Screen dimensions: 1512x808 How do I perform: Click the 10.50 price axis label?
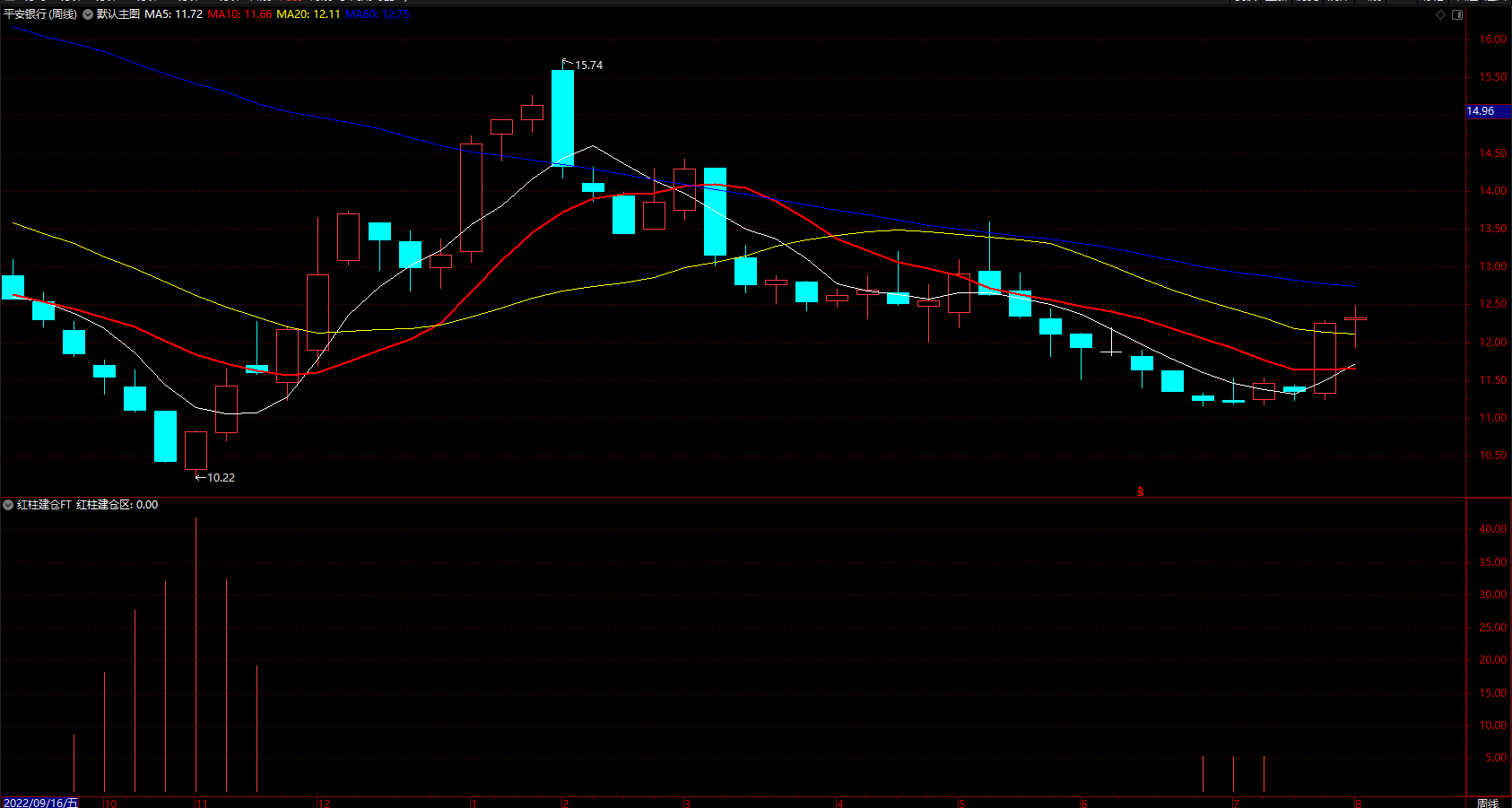[x=1493, y=456]
